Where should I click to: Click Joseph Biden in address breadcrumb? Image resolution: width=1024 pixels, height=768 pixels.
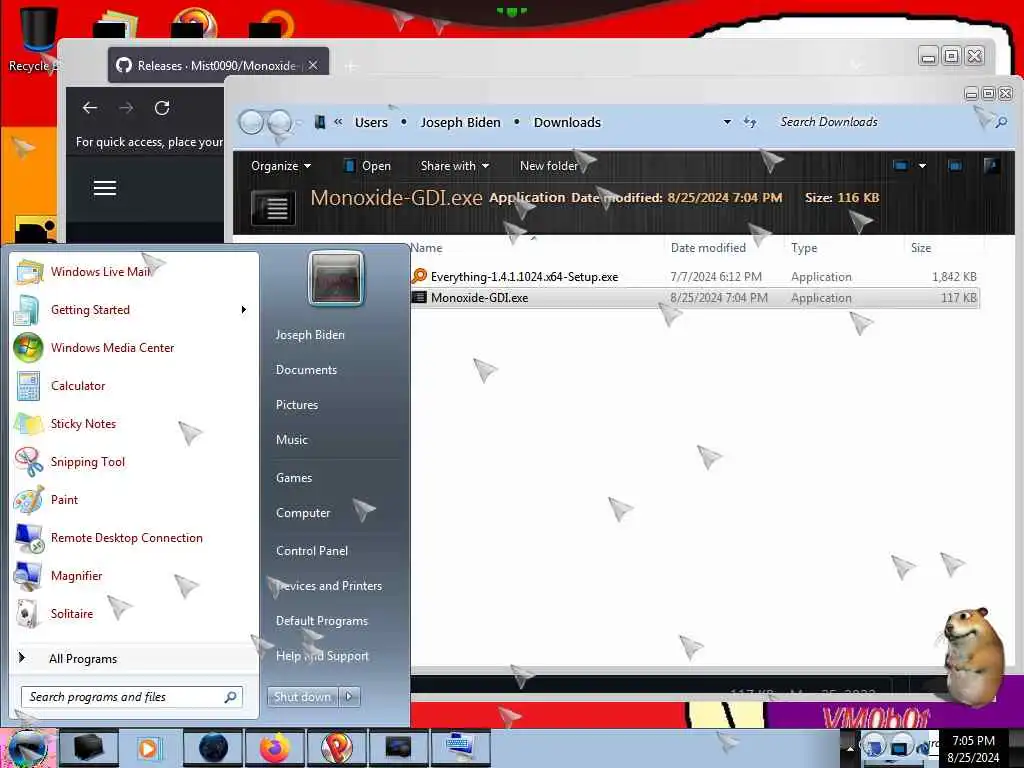point(460,122)
